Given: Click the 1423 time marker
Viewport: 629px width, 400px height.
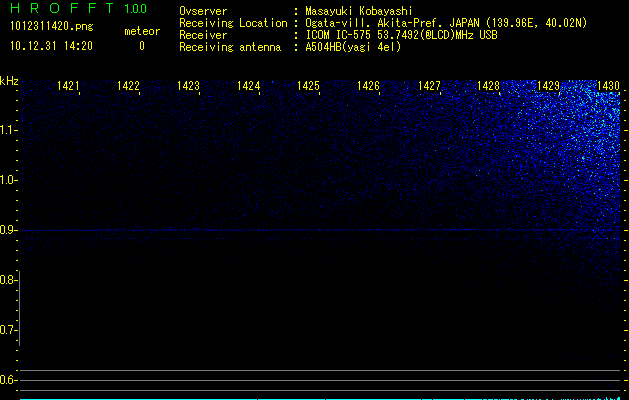Looking at the screenshot, I should point(188,86).
